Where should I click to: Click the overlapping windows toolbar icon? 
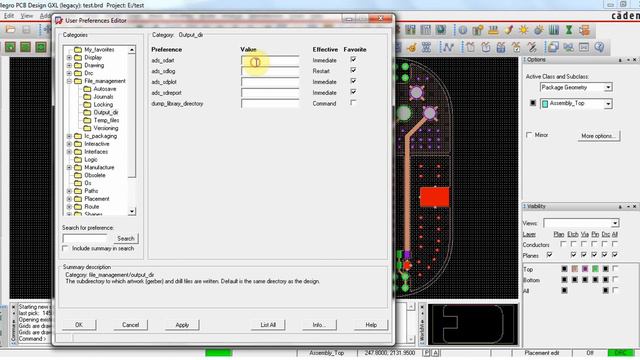tap(553, 47)
